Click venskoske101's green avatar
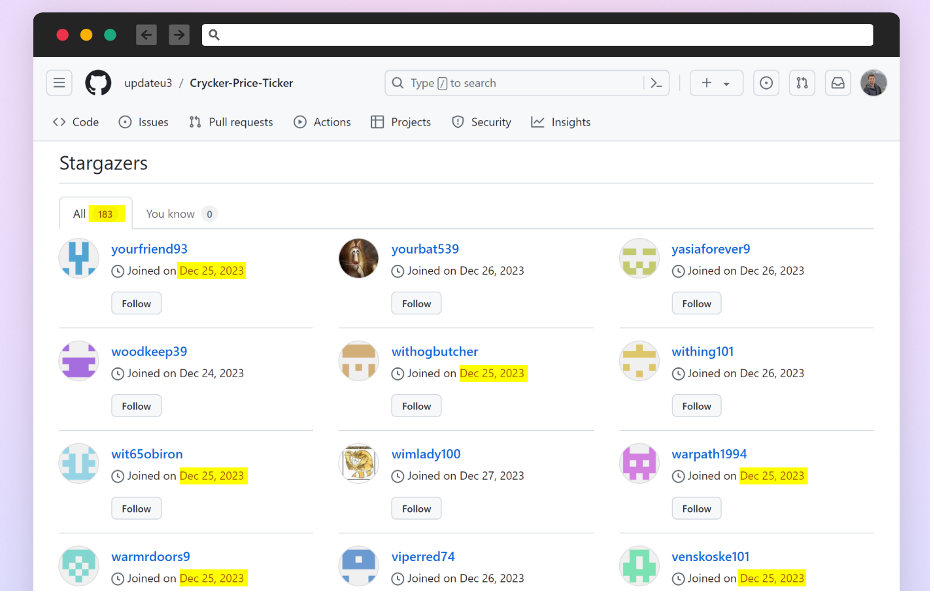 [639, 566]
